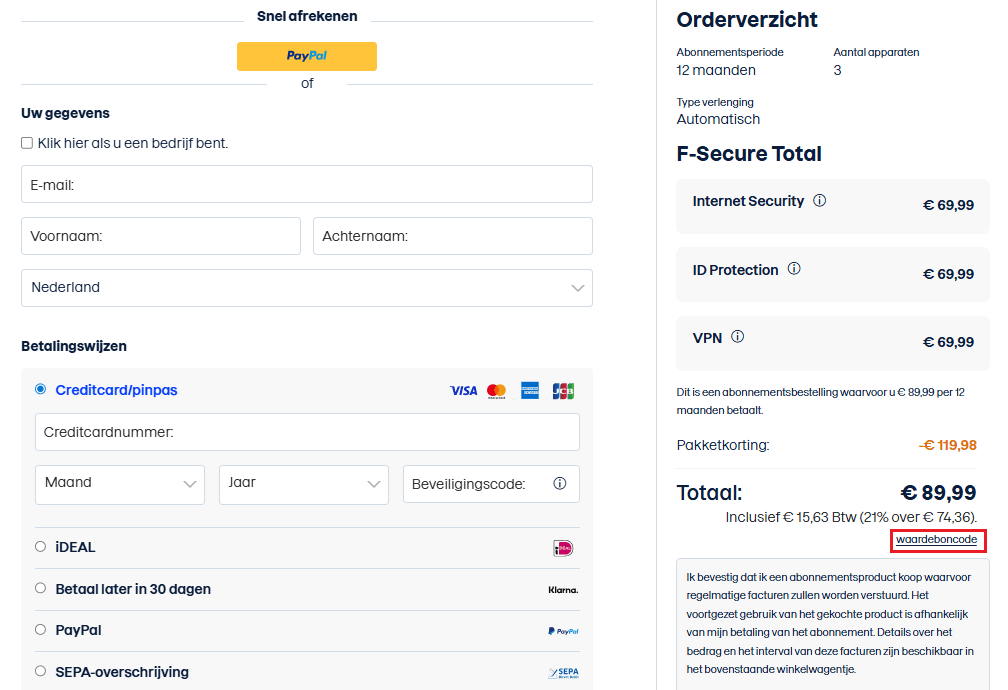The width and height of the screenshot is (1008, 690).
Task: Open the waardeboncode link
Action: (x=937, y=539)
